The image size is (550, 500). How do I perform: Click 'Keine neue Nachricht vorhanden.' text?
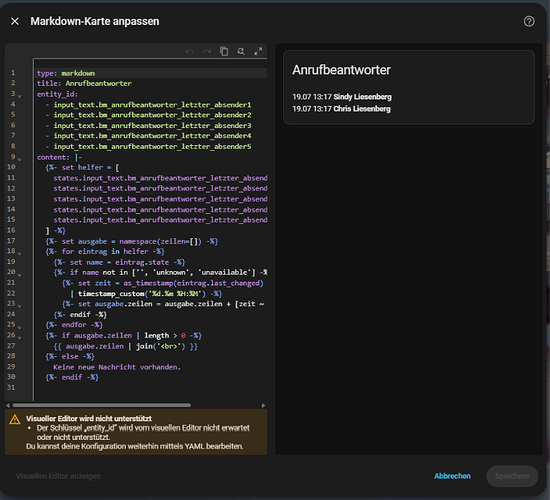point(117,367)
